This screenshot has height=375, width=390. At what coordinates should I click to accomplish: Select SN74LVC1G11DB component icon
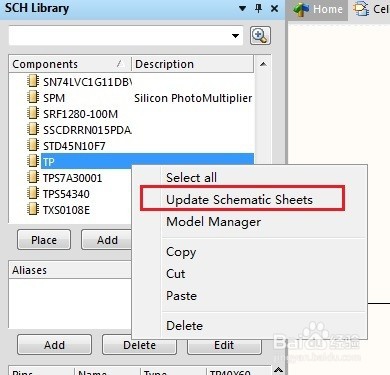click(32, 81)
